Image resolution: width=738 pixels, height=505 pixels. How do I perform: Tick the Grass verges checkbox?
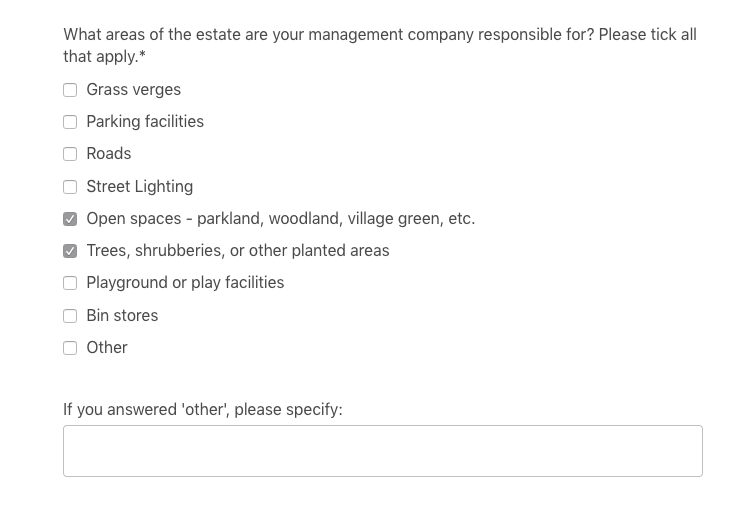[x=70, y=90]
